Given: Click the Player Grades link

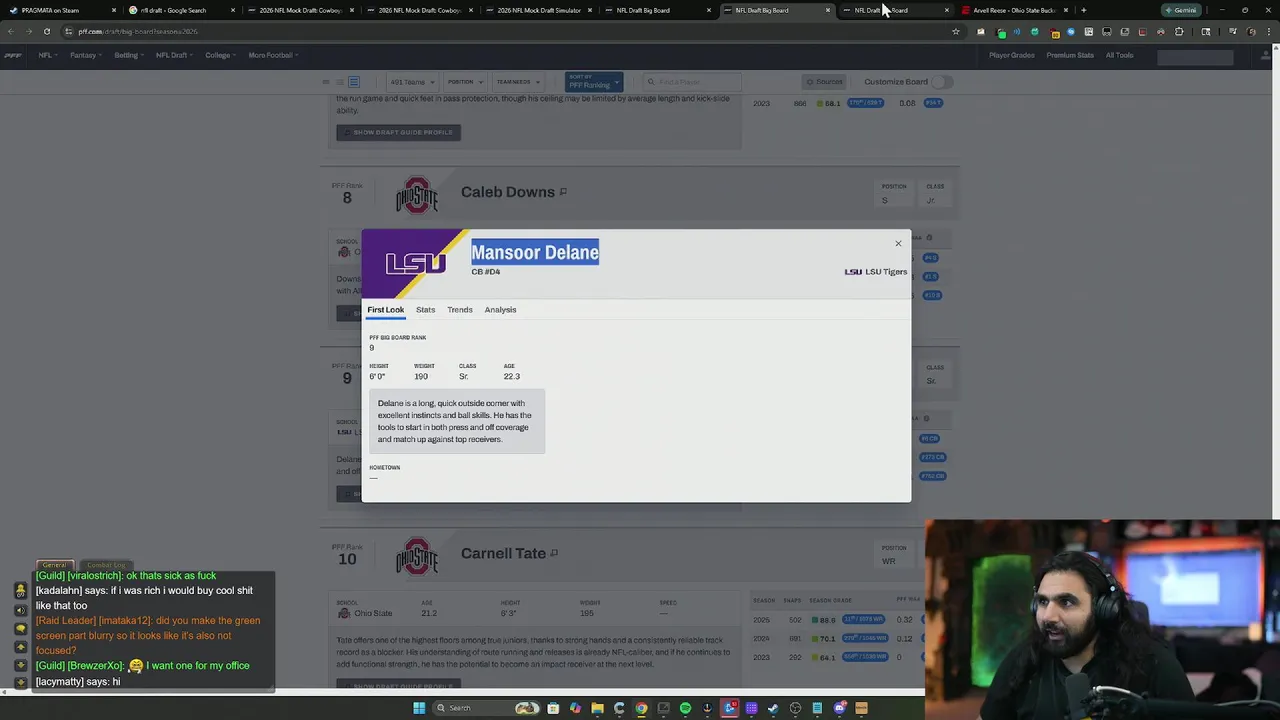Looking at the screenshot, I should tap(1012, 55).
